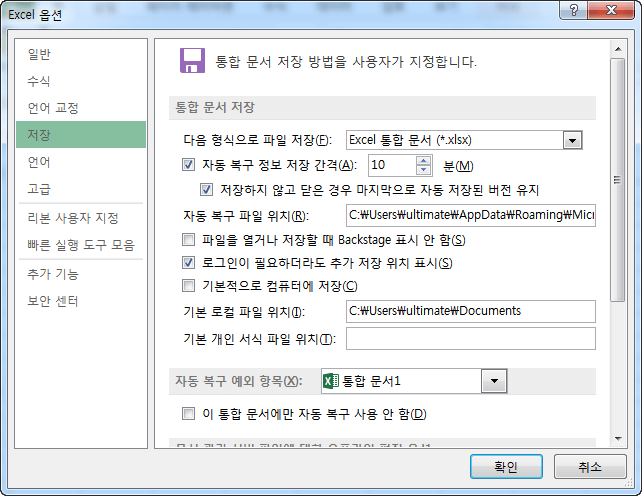Click the 취소 button
Viewport: 642px width, 496px height.
pos(590,467)
